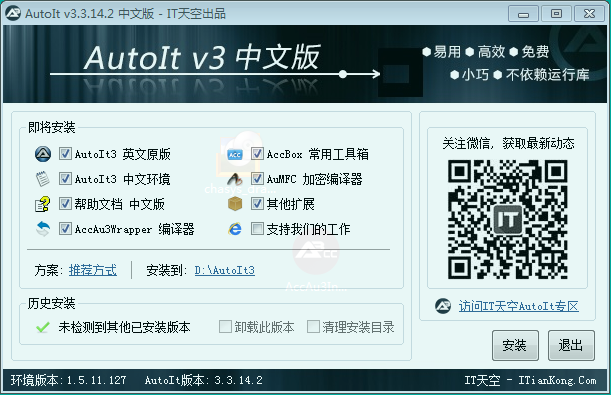Click the Internet Explorer icon
611x395 pixels.
(235, 229)
